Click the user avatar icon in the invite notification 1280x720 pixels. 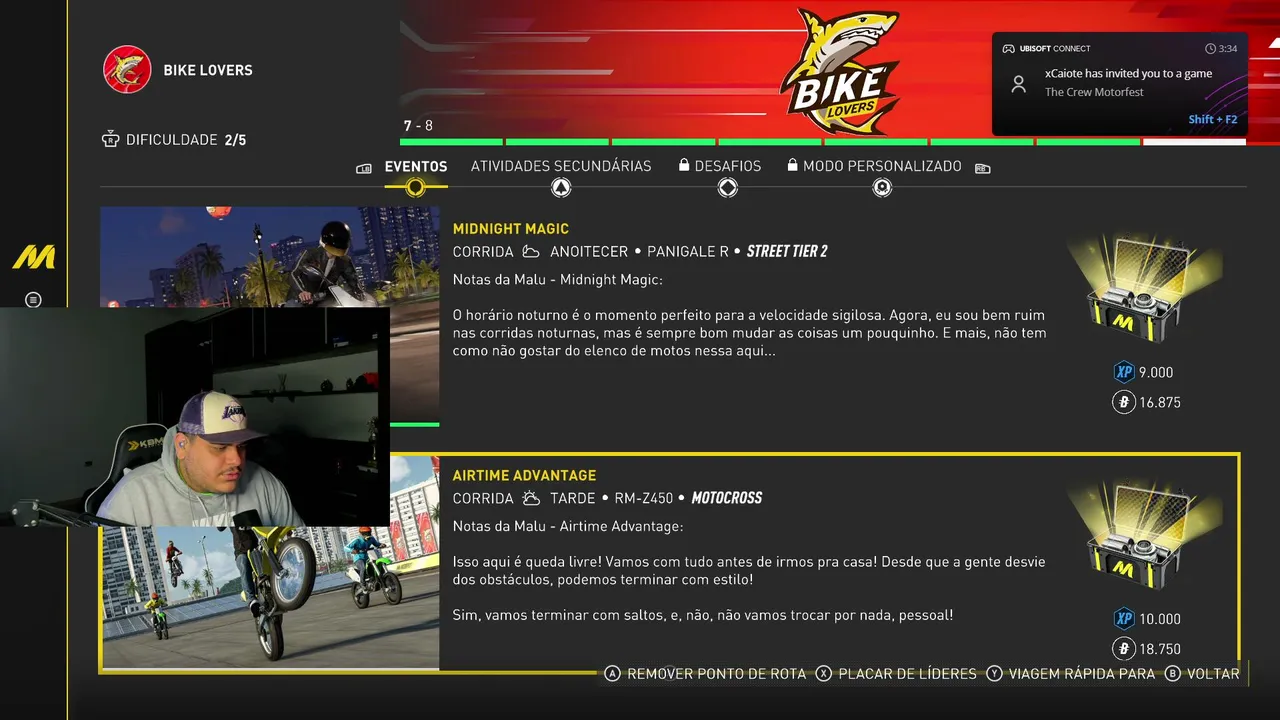click(1019, 84)
